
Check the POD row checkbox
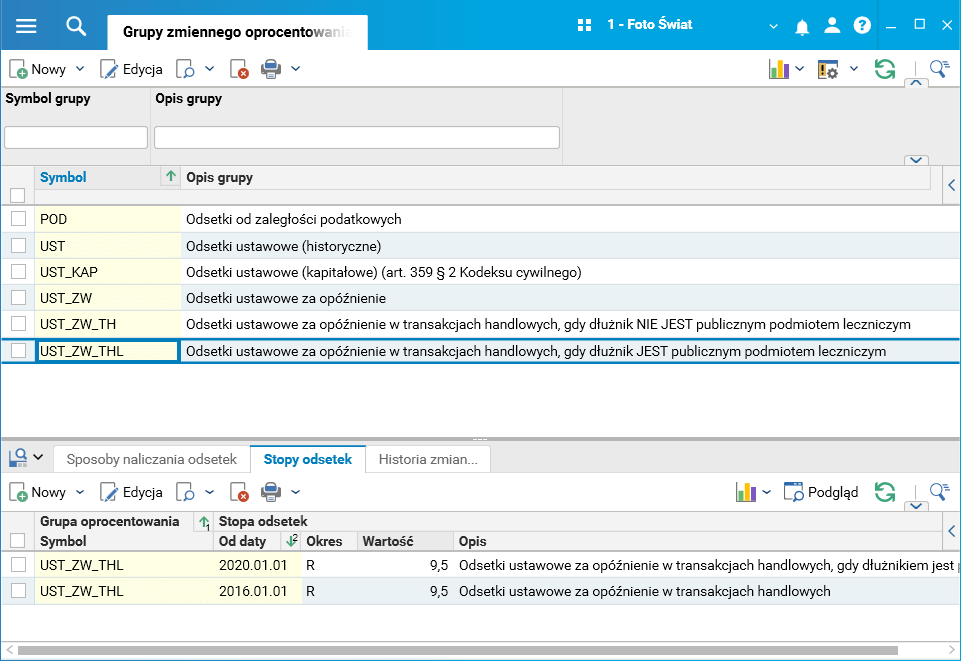(18, 219)
